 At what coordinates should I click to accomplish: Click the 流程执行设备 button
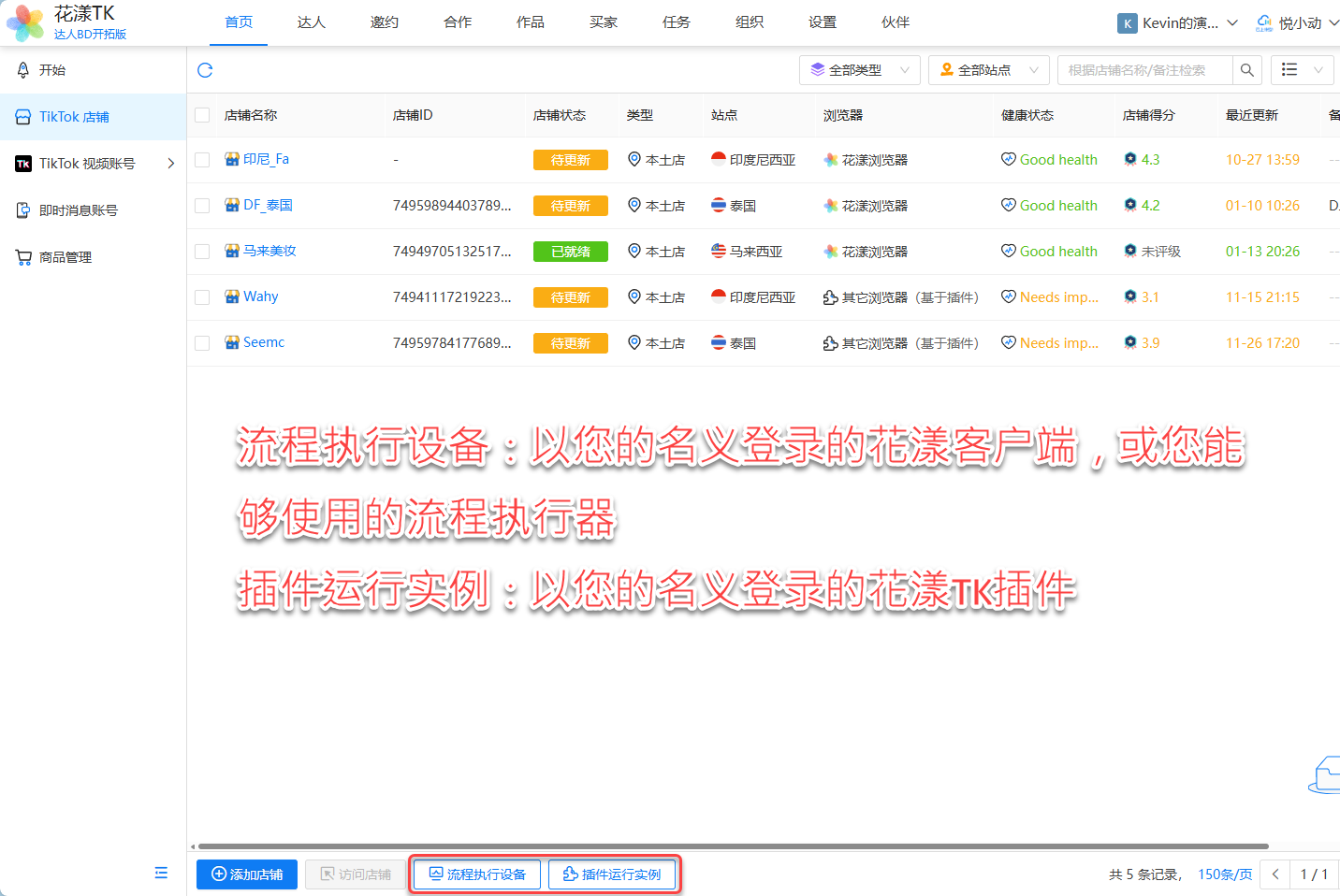[477, 874]
